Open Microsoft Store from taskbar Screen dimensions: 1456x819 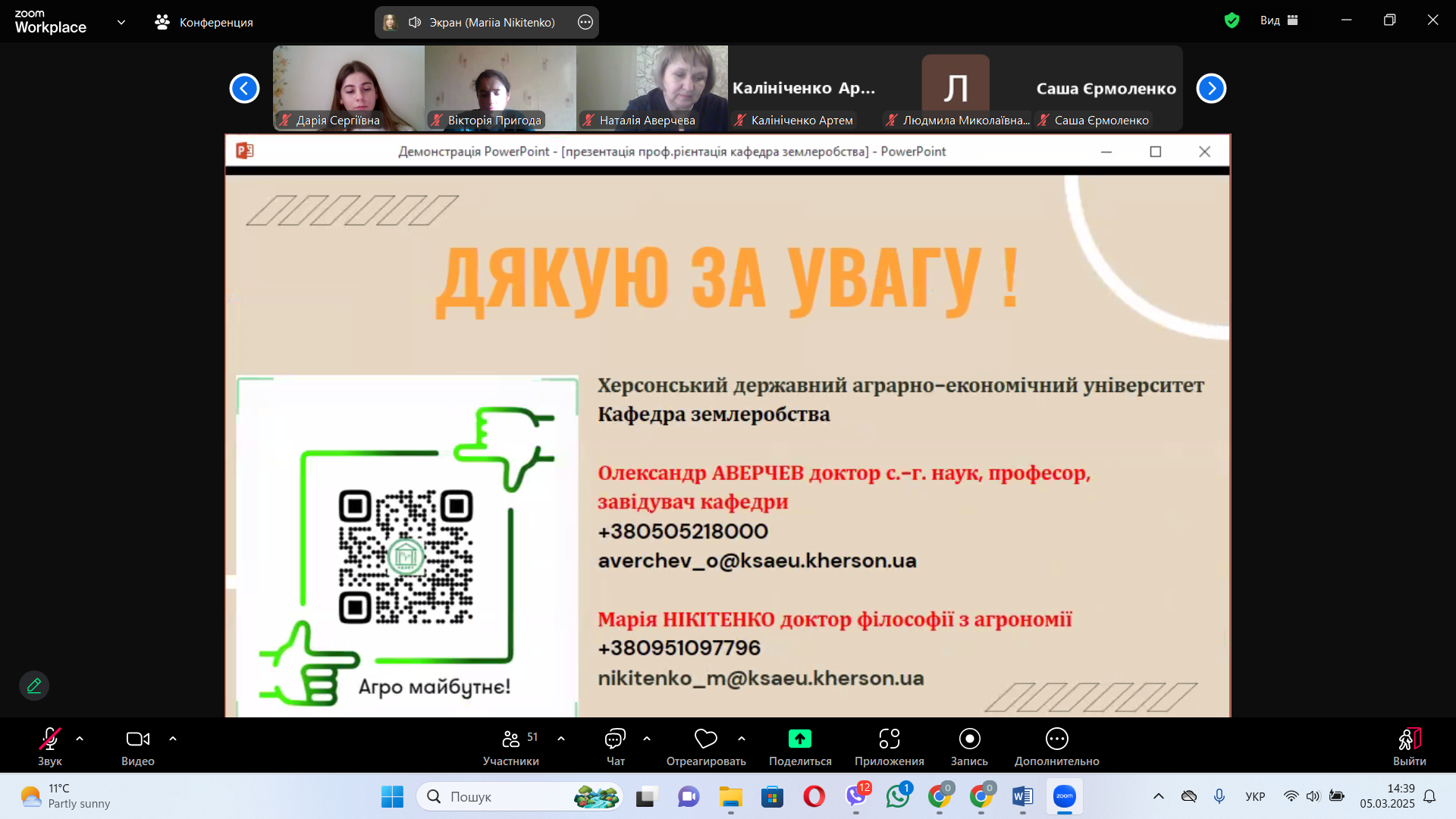click(772, 796)
